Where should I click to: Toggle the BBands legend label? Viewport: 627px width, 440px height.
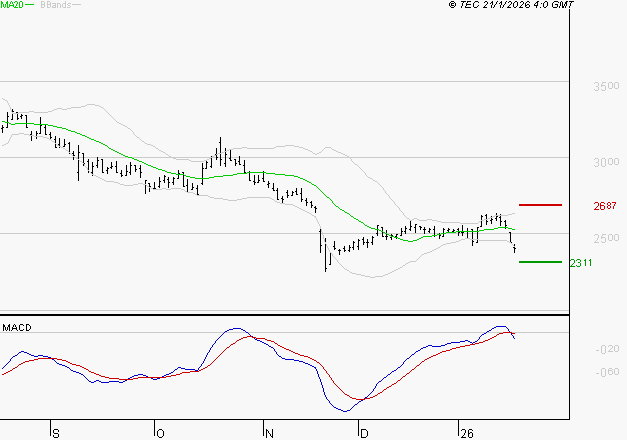coord(54,6)
